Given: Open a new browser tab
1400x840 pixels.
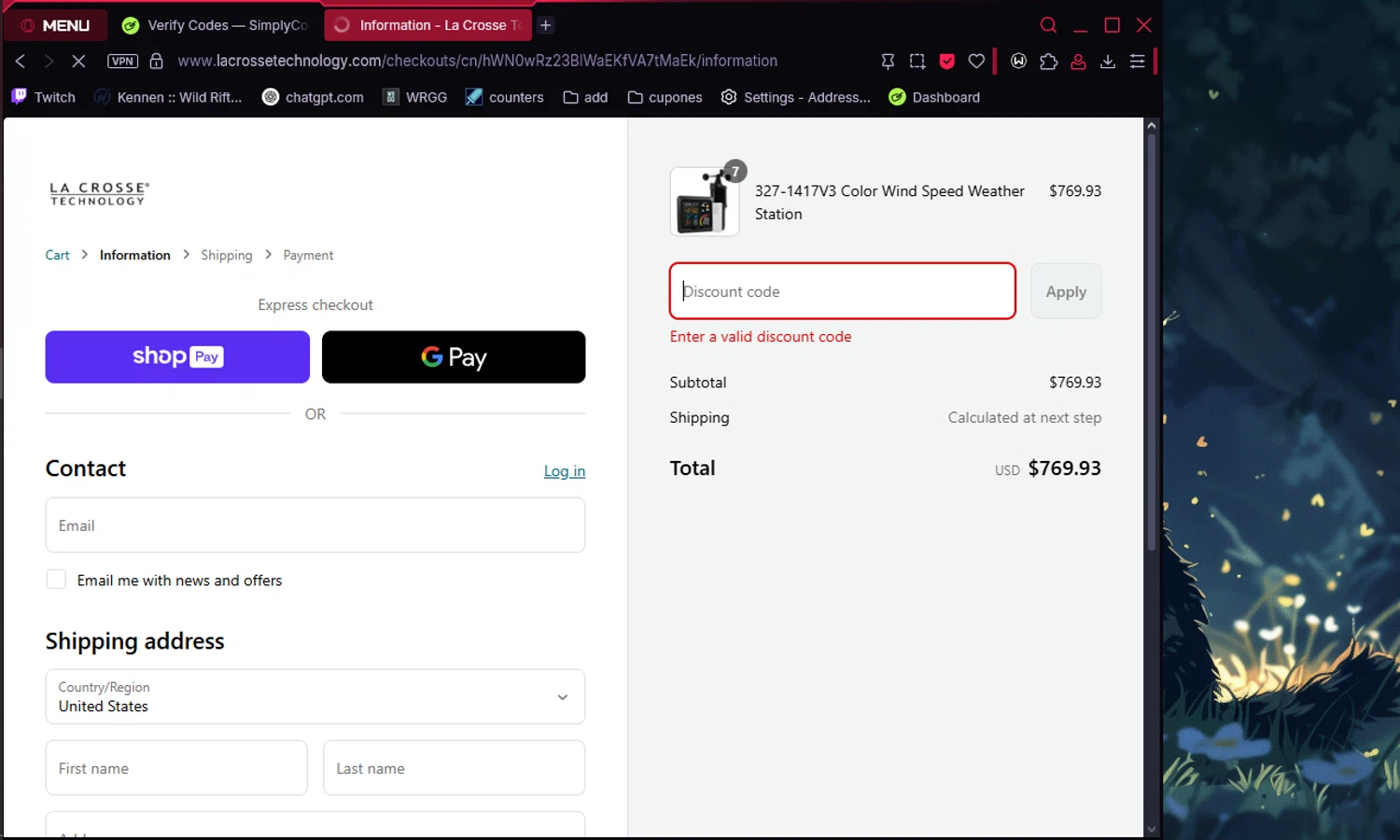Looking at the screenshot, I should click(x=546, y=25).
